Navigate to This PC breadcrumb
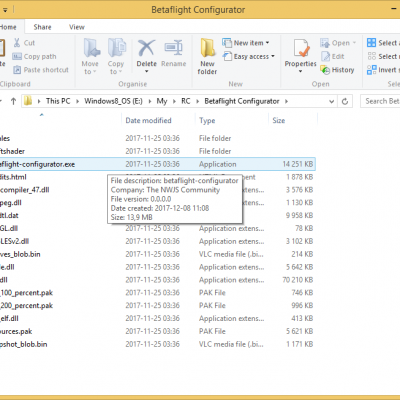Image resolution: width=400 pixels, height=400 pixels. tap(58, 101)
